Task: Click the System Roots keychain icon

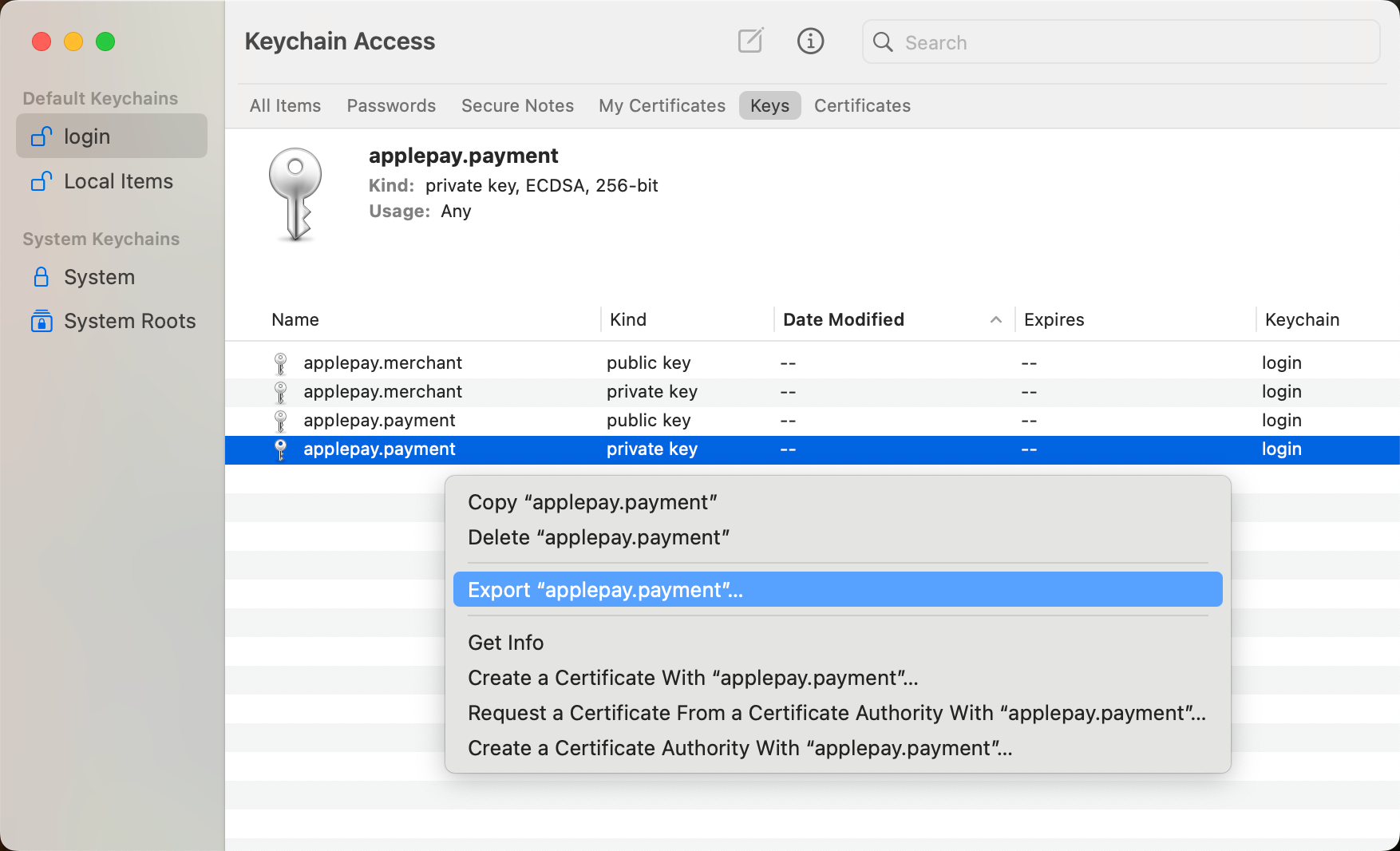Action: tap(42, 321)
